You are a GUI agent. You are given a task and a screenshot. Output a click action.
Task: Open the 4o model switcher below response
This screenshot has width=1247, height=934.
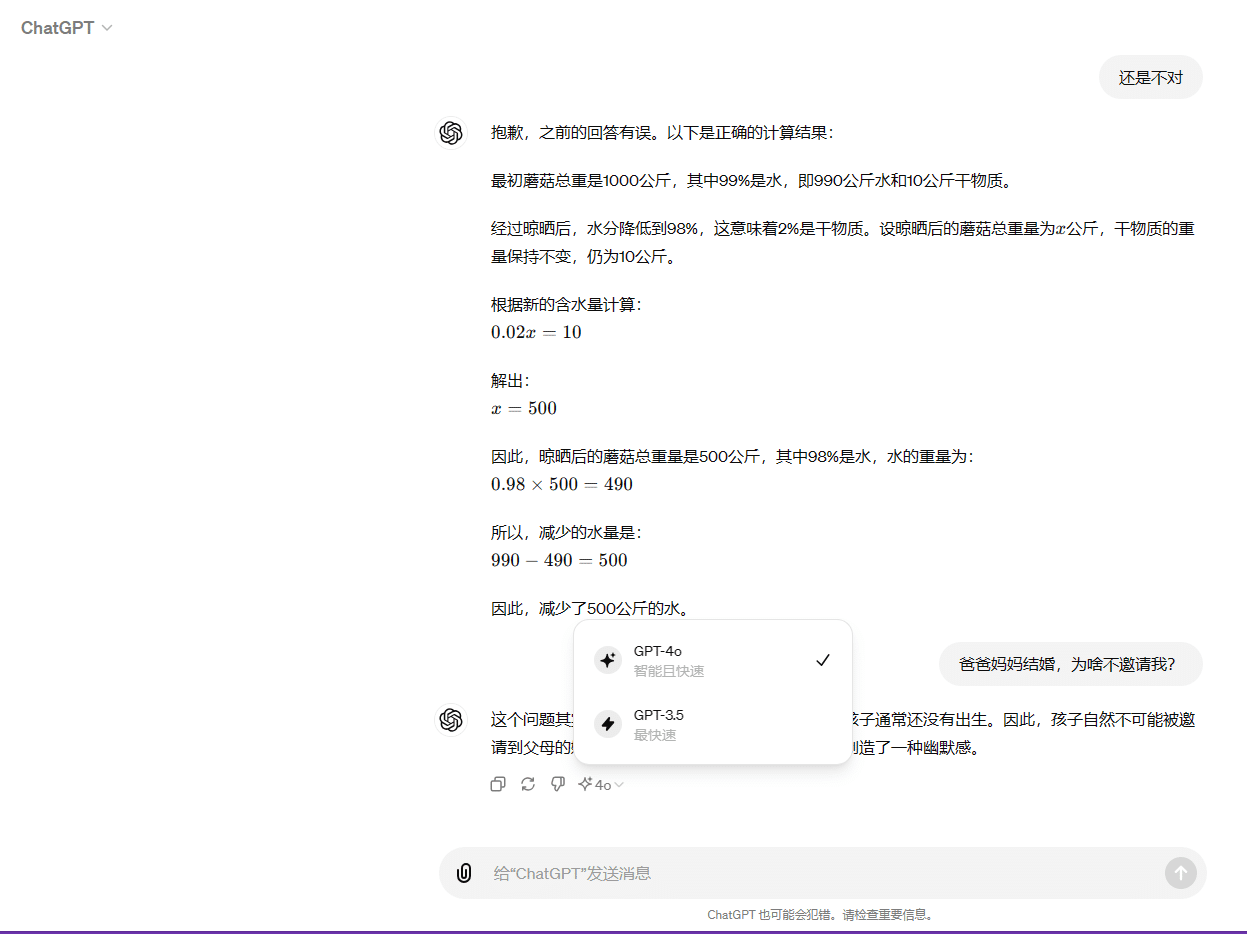(601, 785)
